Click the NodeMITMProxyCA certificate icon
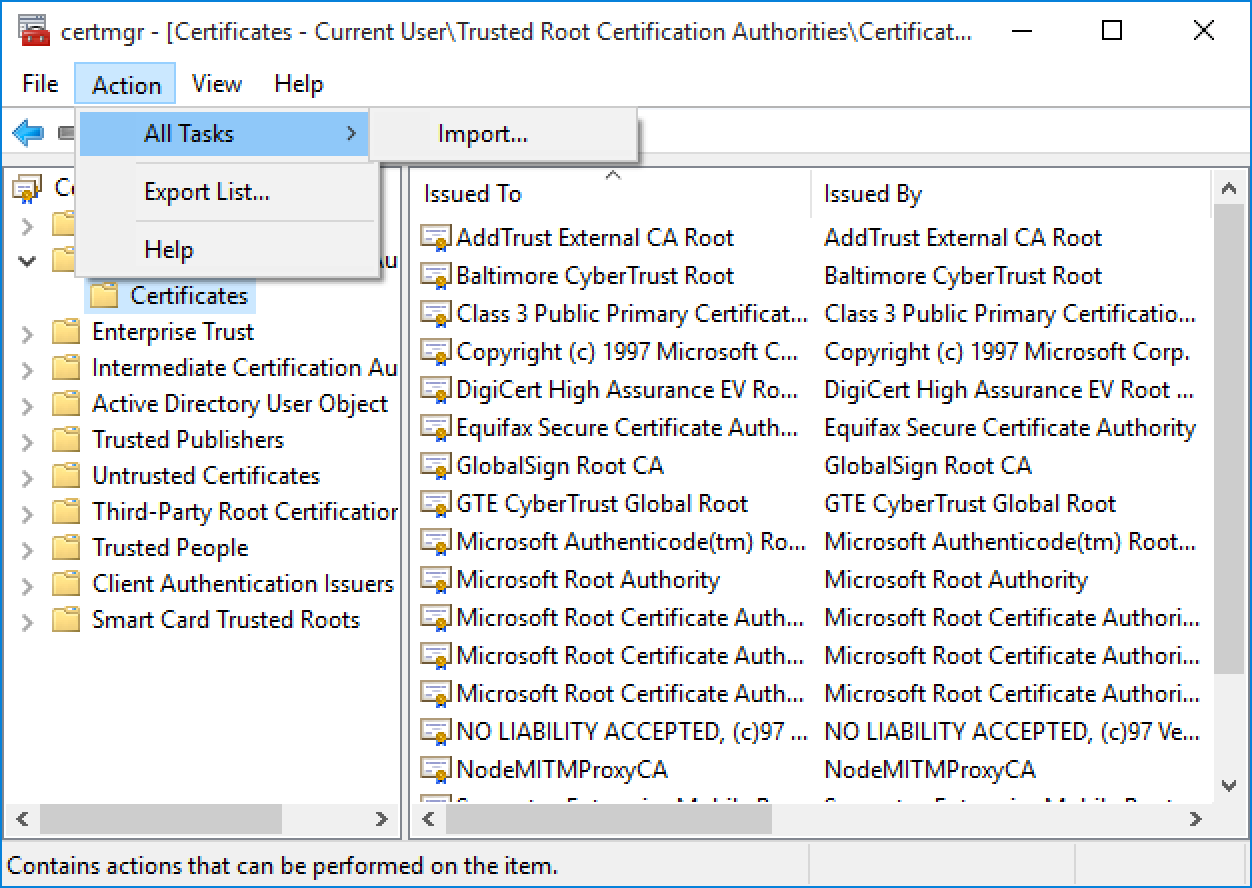This screenshot has width=1252, height=888. pos(436,770)
